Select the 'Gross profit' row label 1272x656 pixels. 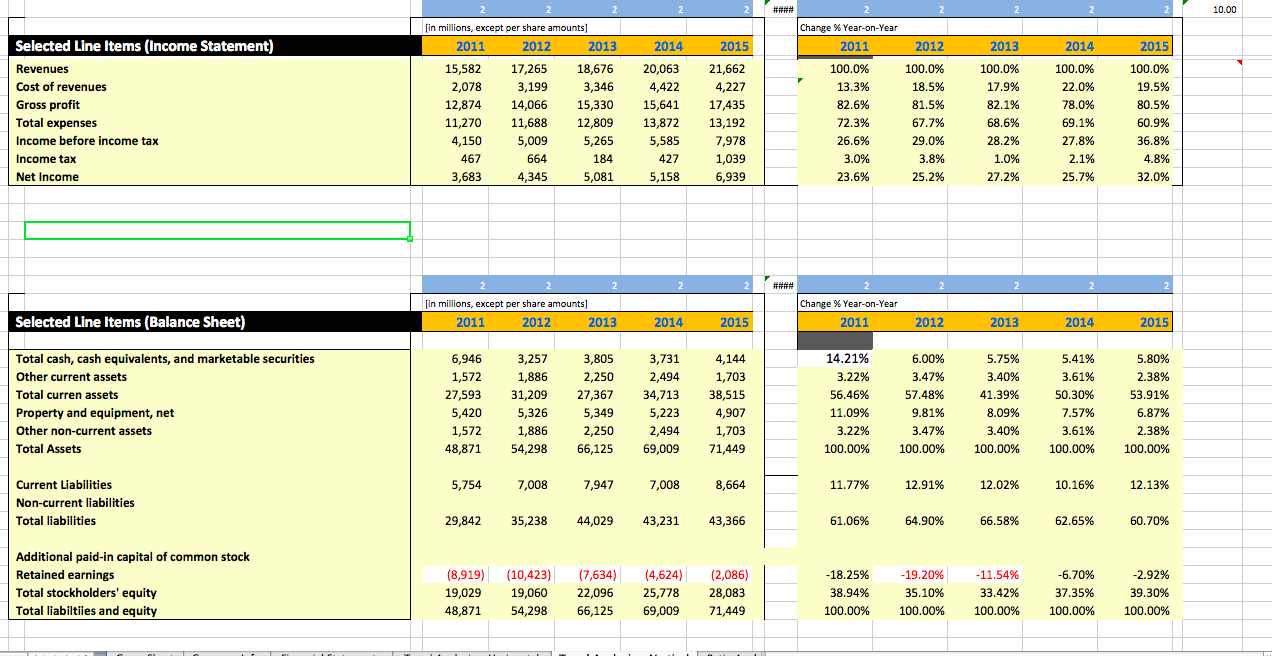point(48,105)
